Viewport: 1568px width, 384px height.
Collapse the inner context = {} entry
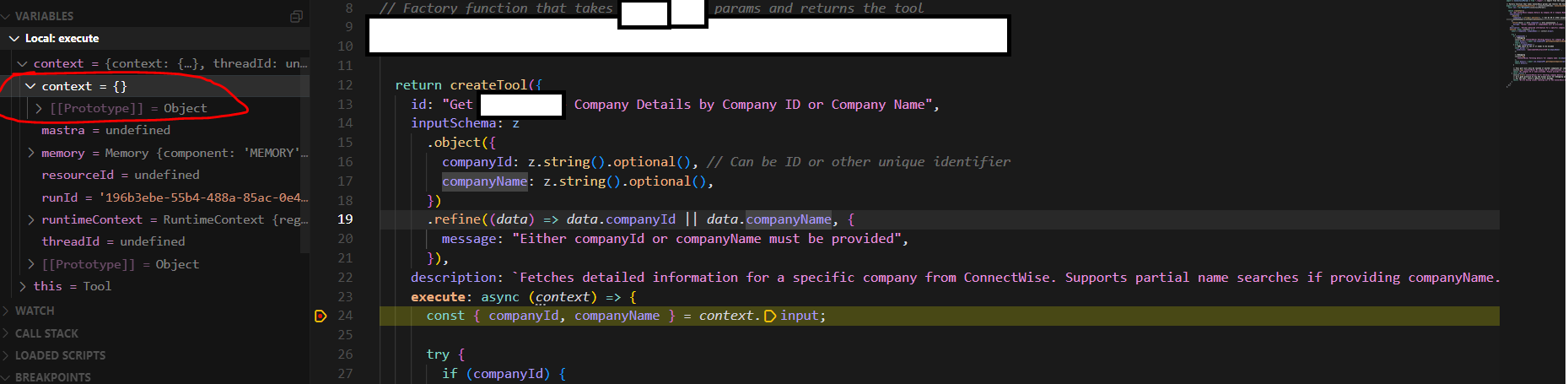click(x=30, y=86)
